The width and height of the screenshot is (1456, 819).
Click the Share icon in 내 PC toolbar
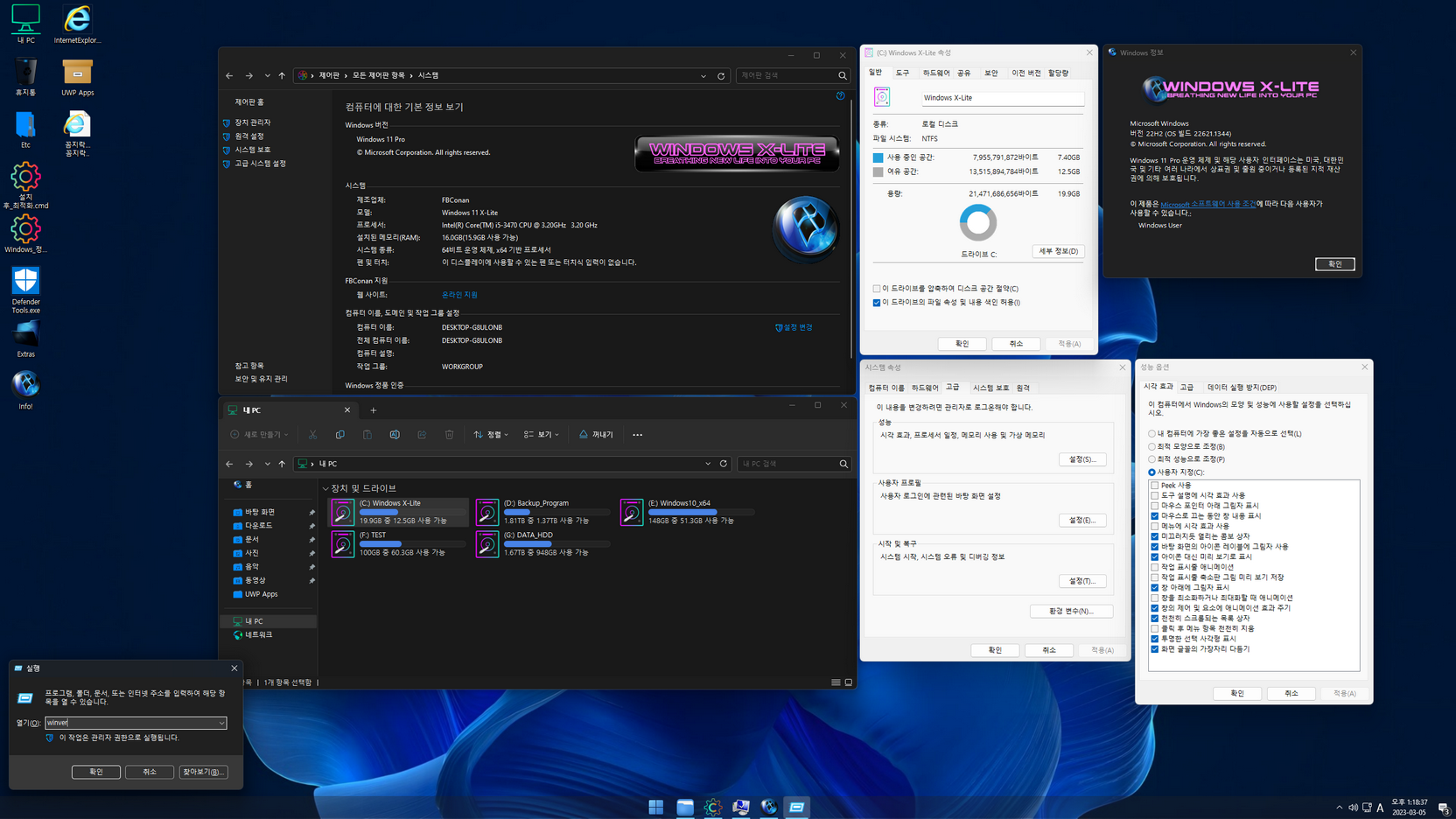coord(422,435)
